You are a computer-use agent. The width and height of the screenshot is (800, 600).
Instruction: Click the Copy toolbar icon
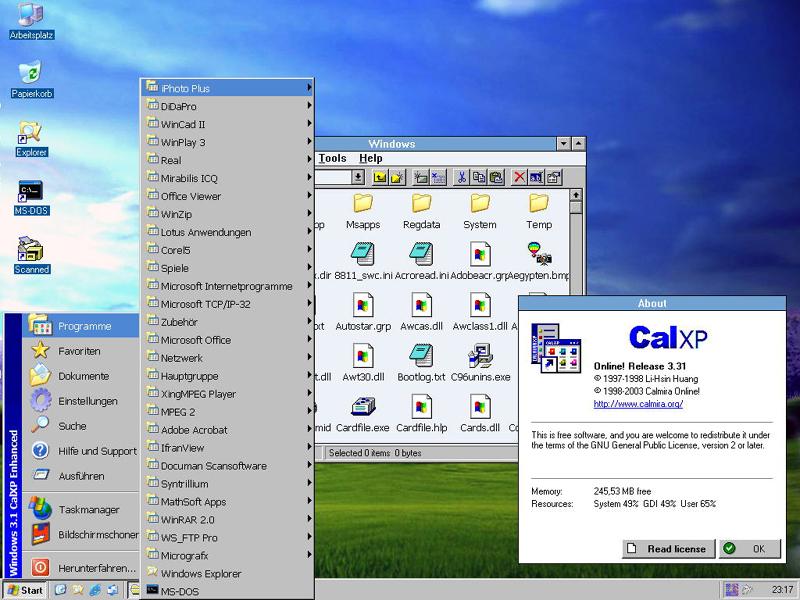pos(479,177)
